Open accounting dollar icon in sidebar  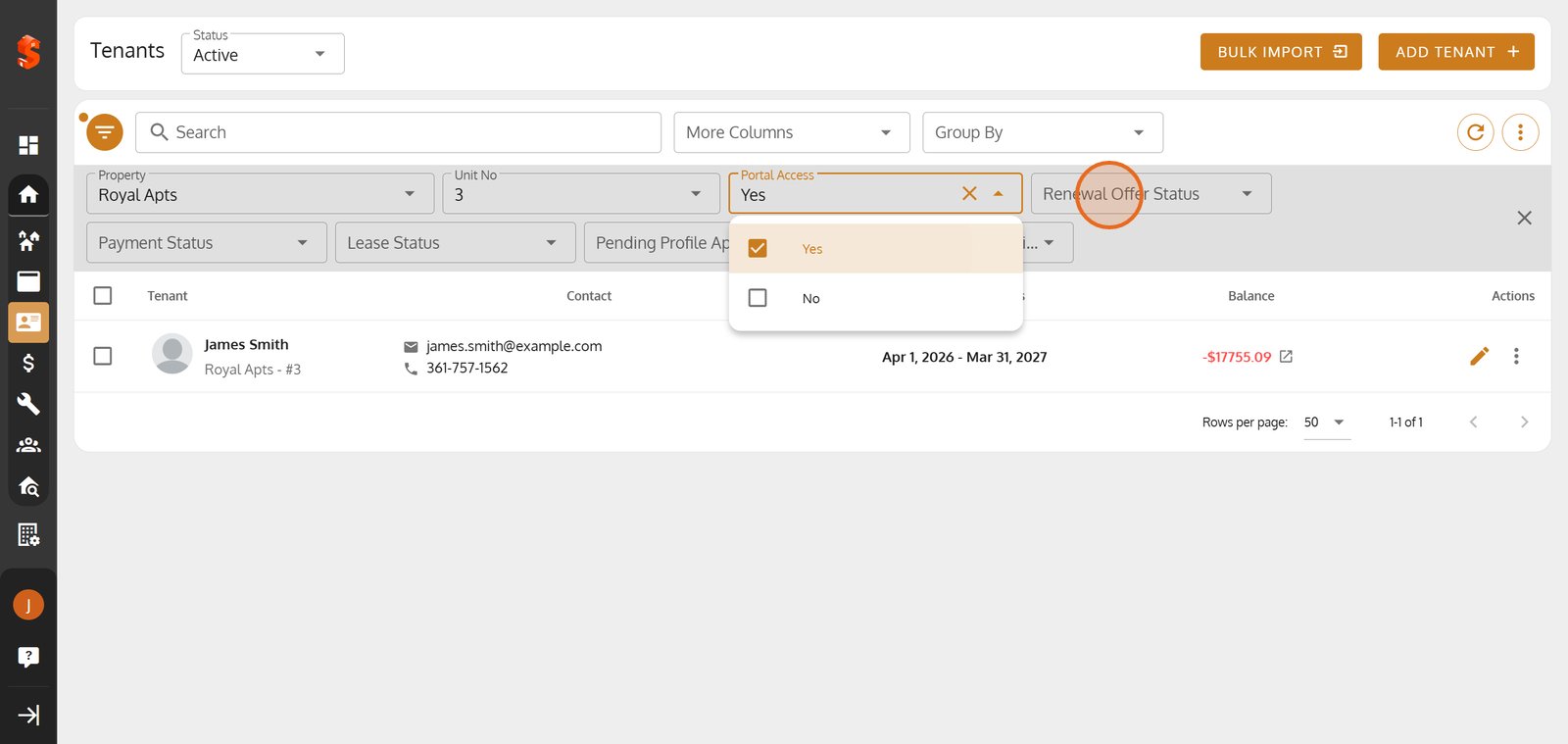click(x=28, y=363)
